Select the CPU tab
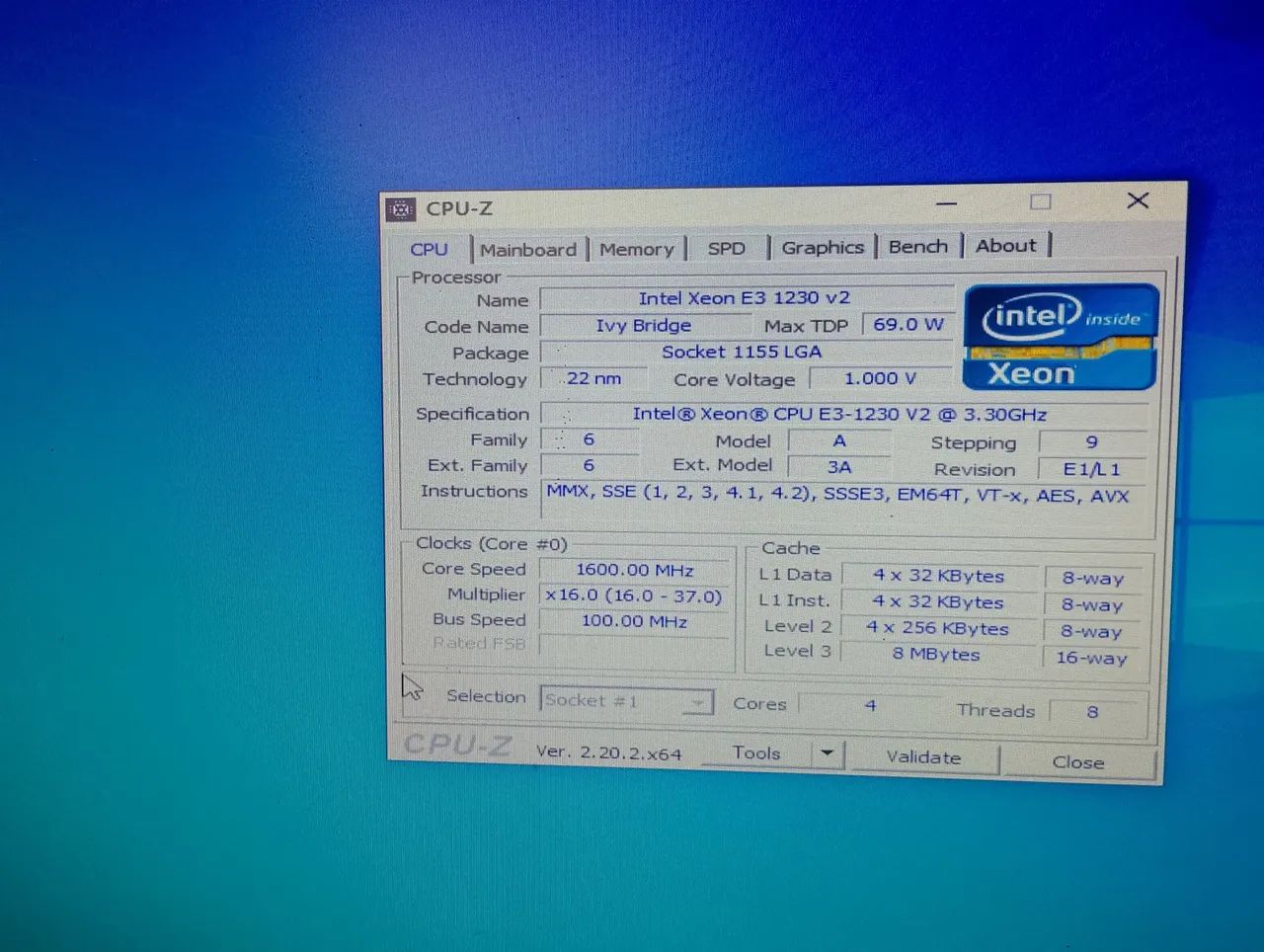The height and width of the screenshot is (952, 1264). [x=430, y=250]
